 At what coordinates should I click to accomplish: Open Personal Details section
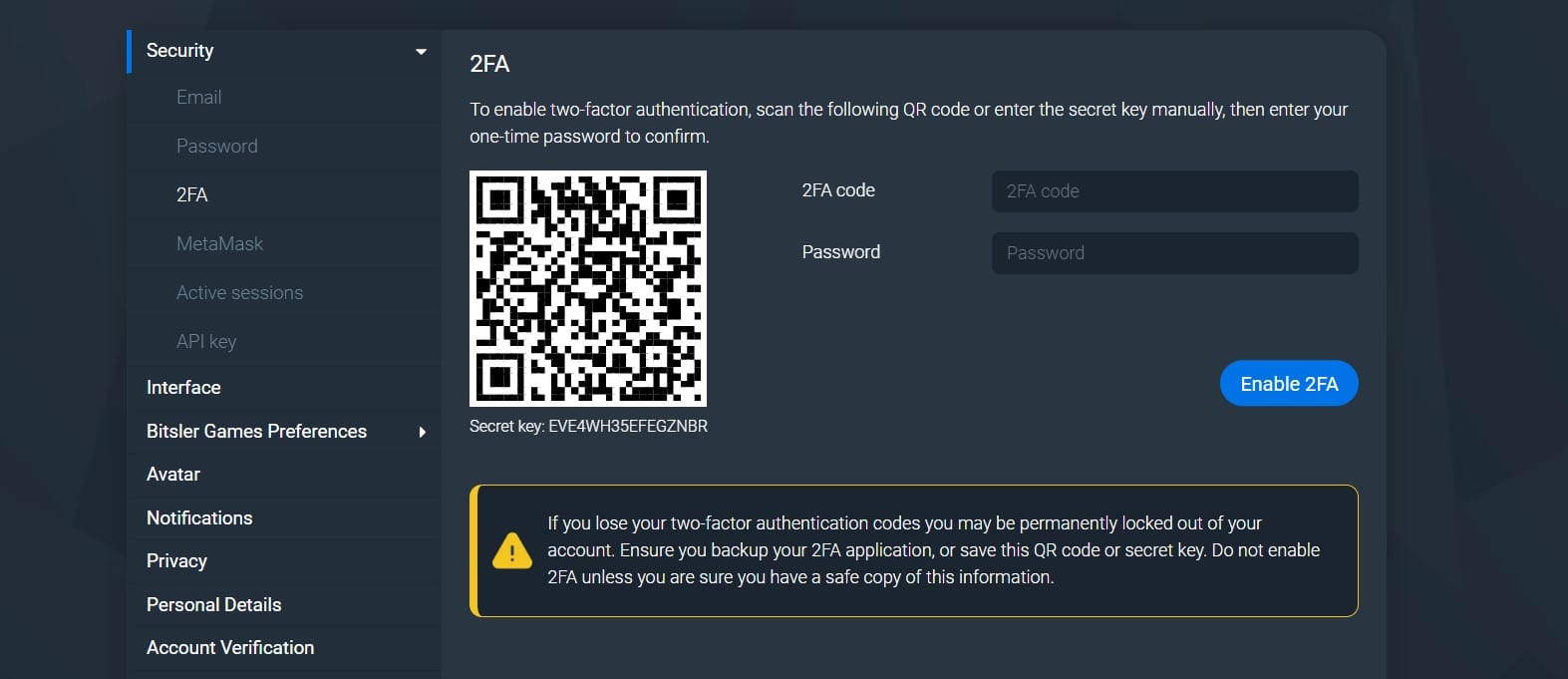pos(213,604)
